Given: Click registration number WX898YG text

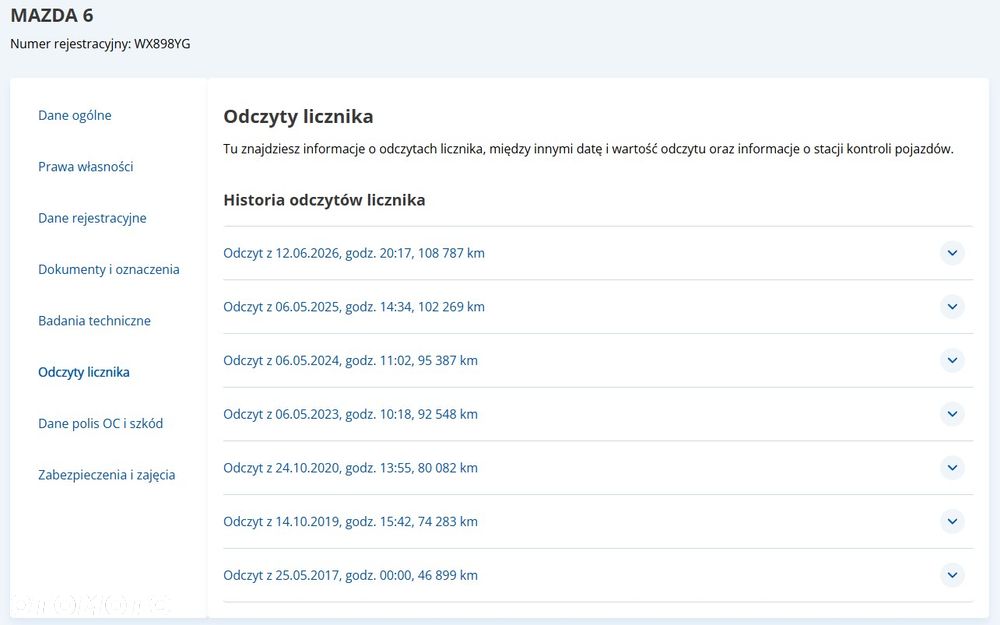Looking at the screenshot, I should [162, 44].
